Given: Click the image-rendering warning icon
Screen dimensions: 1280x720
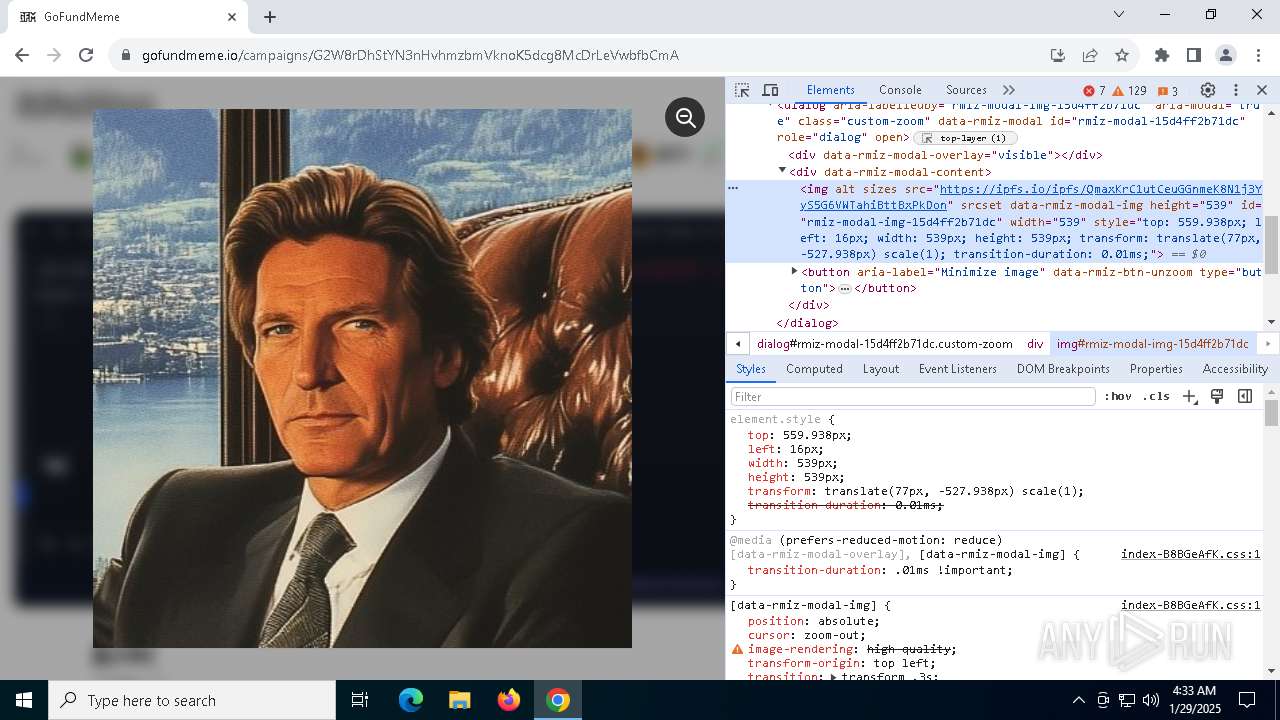Looking at the screenshot, I should [737, 649].
